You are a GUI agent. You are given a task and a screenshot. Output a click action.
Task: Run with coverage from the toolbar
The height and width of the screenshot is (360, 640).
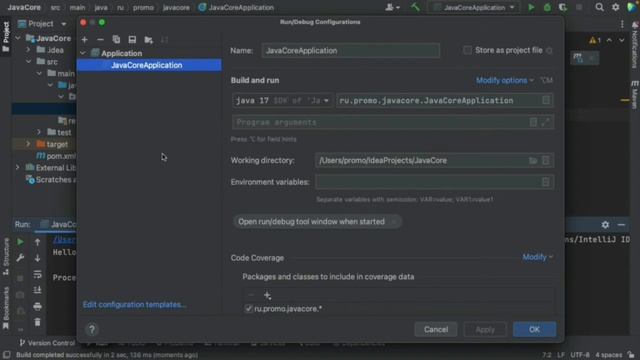(x=563, y=7)
